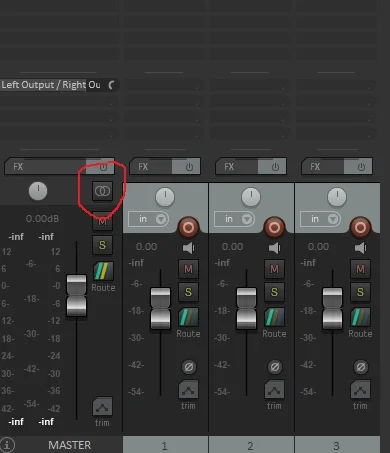This screenshot has width=390, height=453.
Task: Open envelope trim icon on track 3
Action: click(x=360, y=389)
